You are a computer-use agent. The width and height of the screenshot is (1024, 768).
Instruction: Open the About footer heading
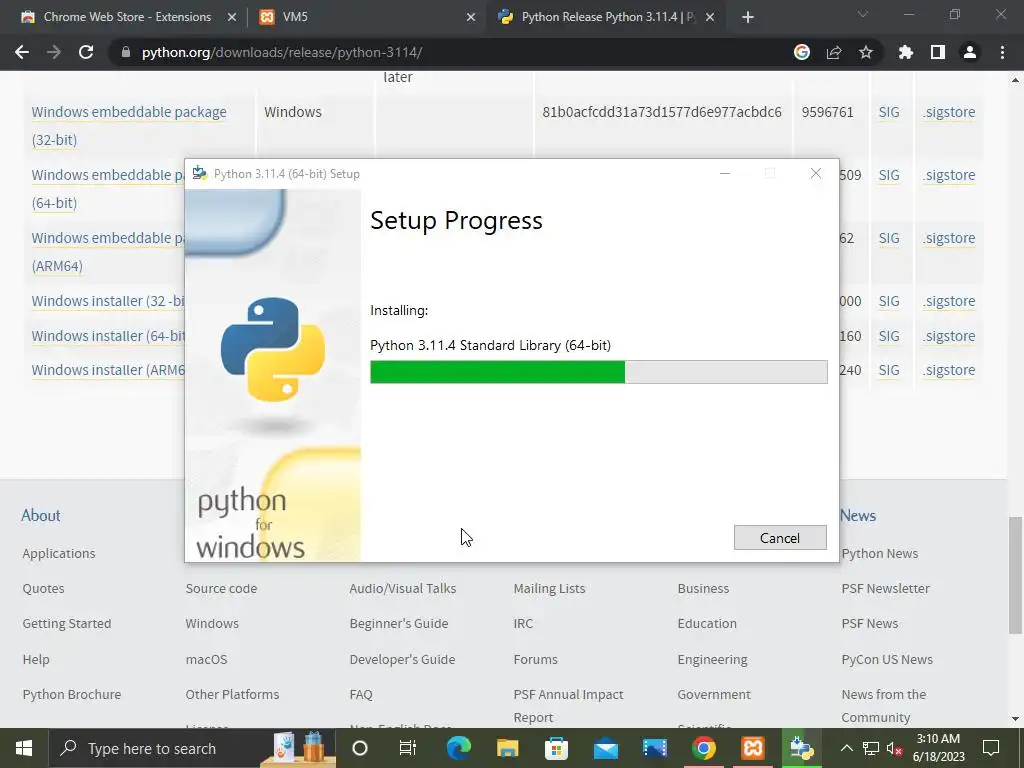[40, 515]
